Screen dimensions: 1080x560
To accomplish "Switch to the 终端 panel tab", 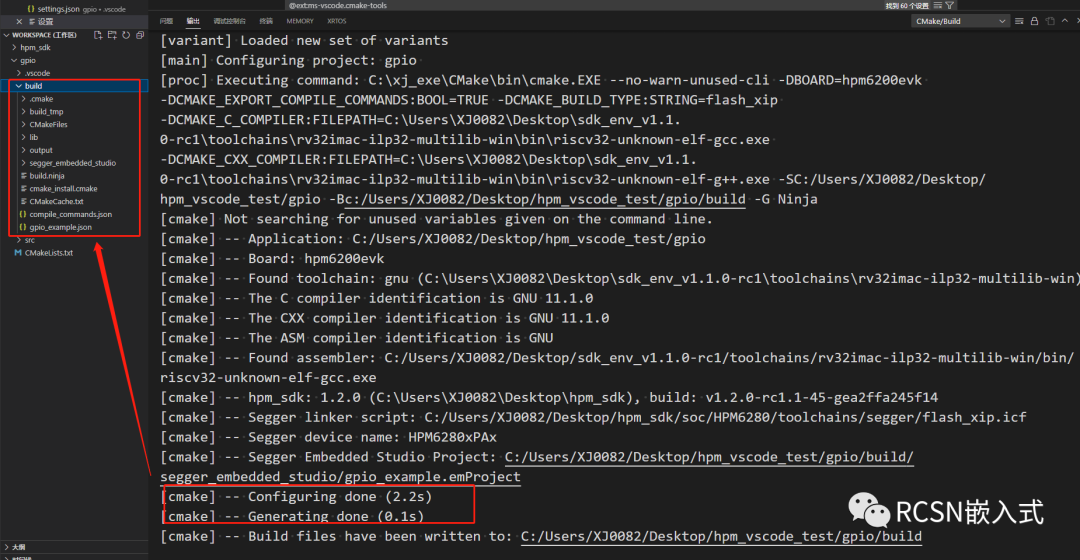I will click(266, 21).
